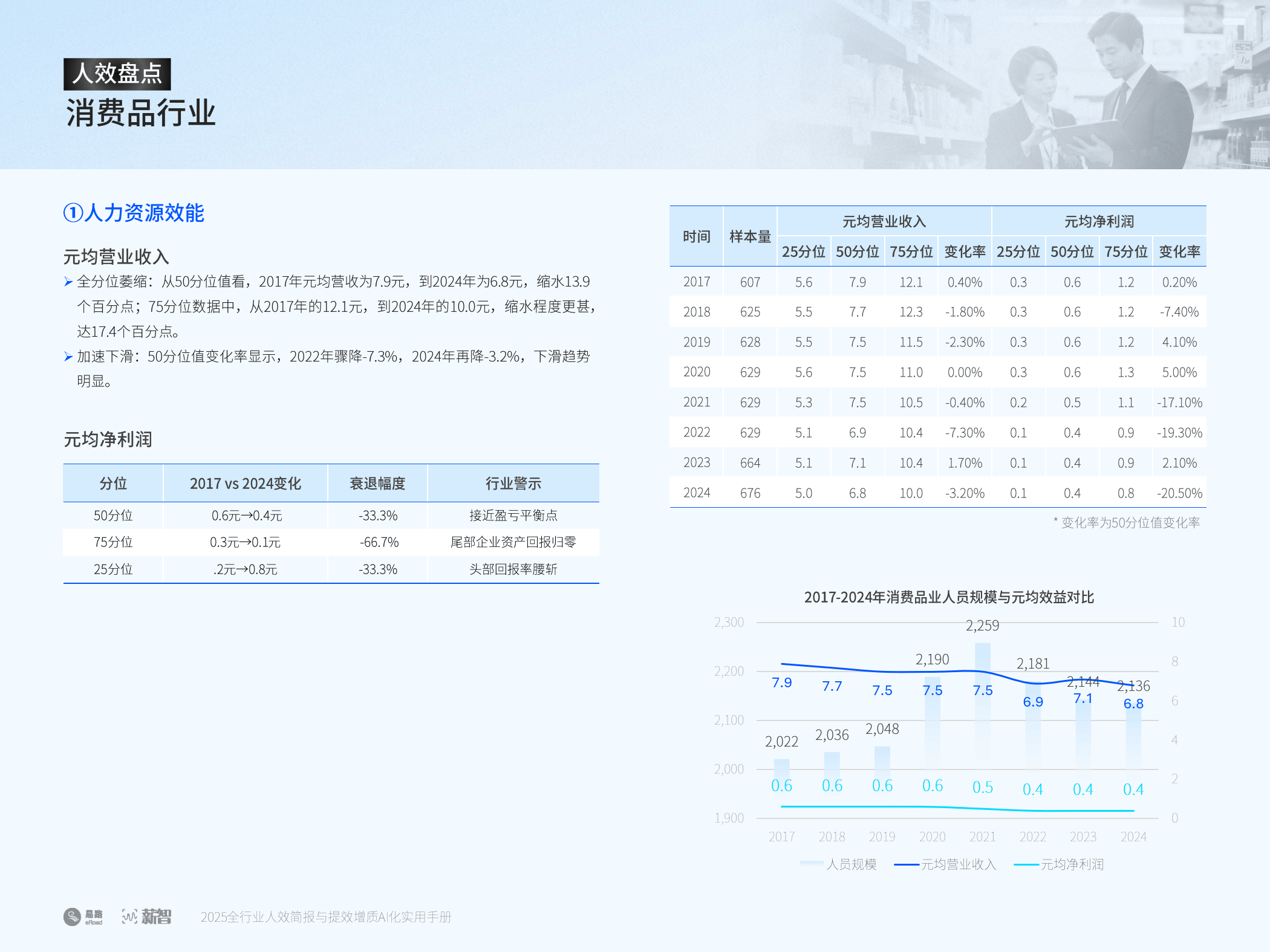The height and width of the screenshot is (952, 1270).
Task: Expand the 元均净利润 column group header
Action: coord(1098,221)
